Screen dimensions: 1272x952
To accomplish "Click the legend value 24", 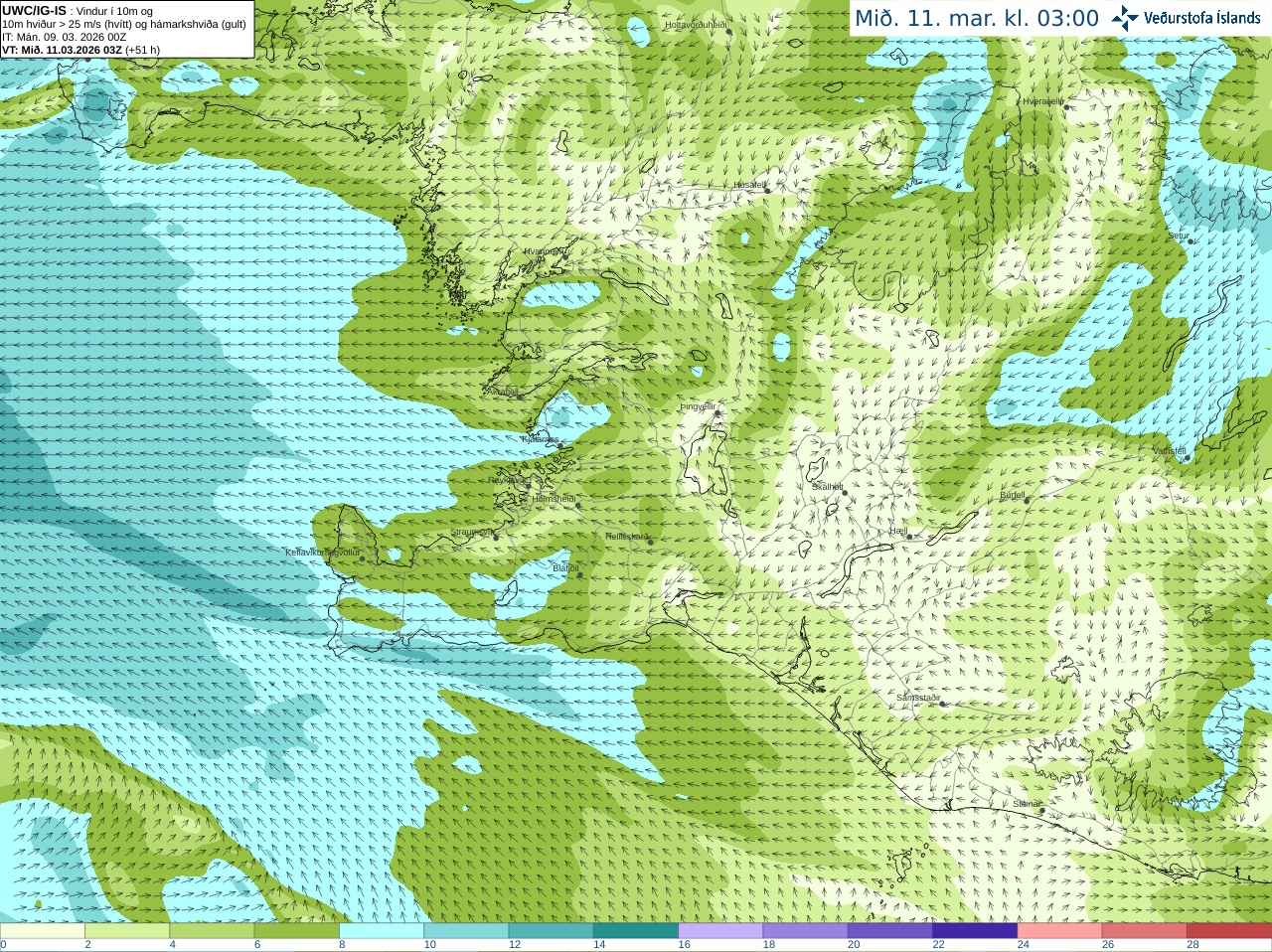I will point(1023,945).
